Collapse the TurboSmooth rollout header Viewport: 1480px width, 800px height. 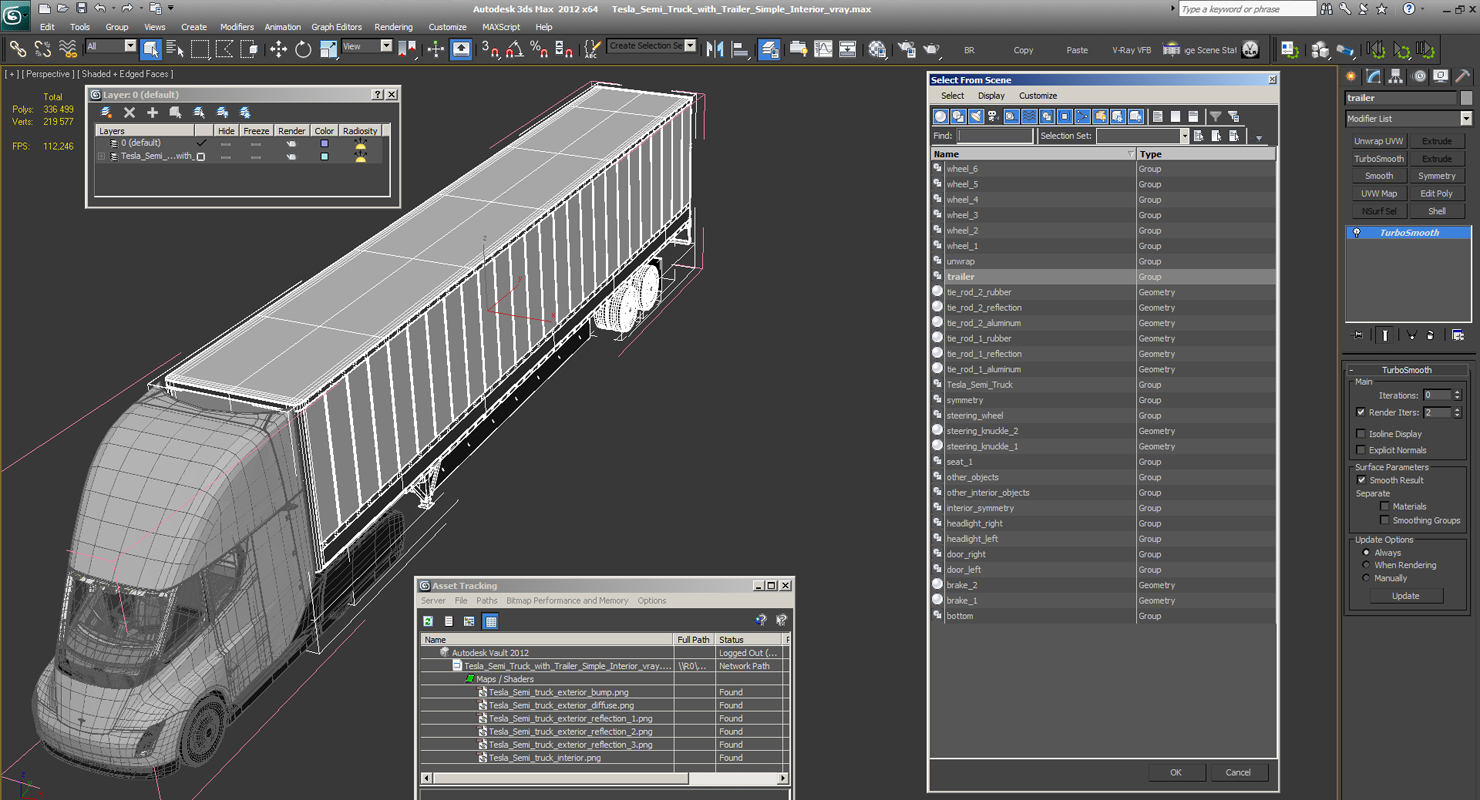(1407, 370)
